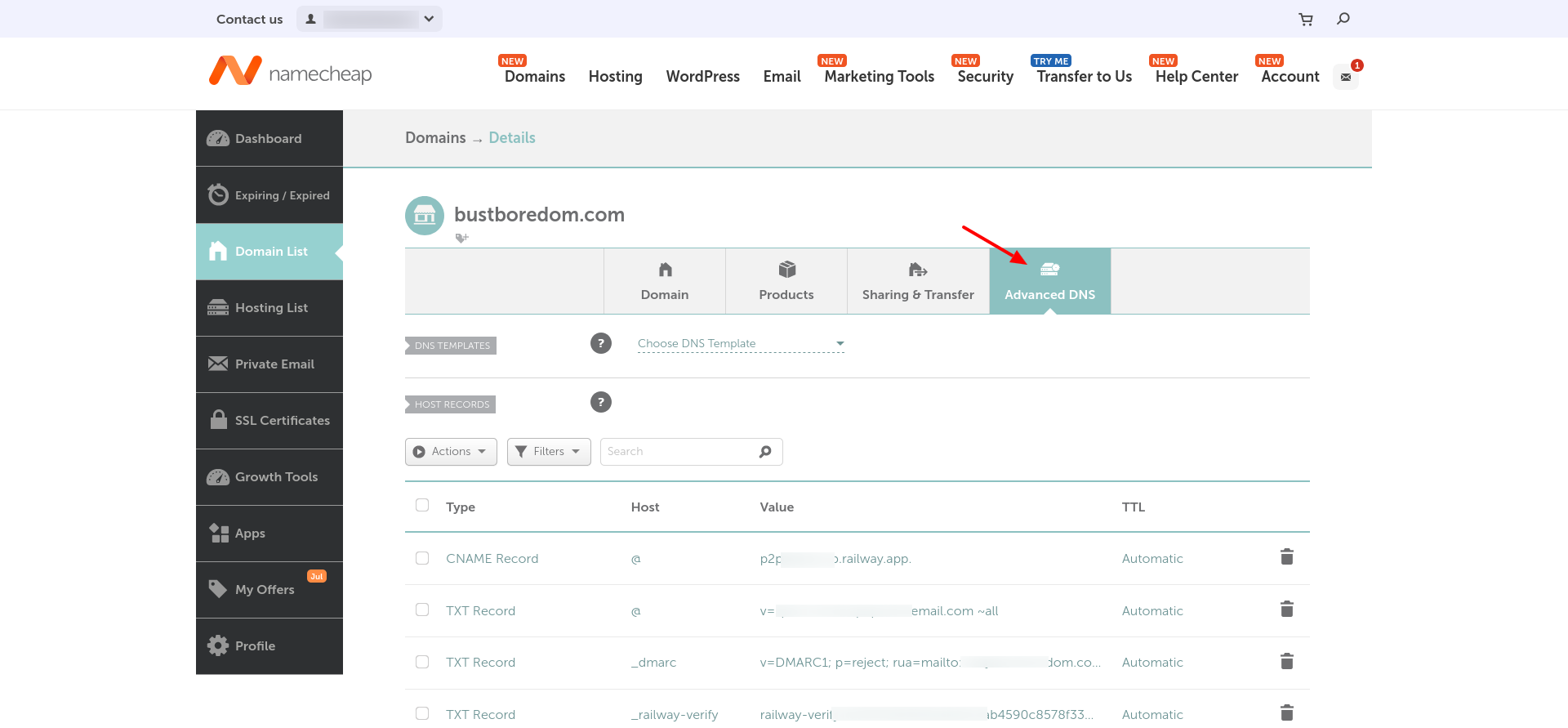Screen dimensions: 1568x728
Task: Click the _dmarc host cell
Action: click(654, 662)
